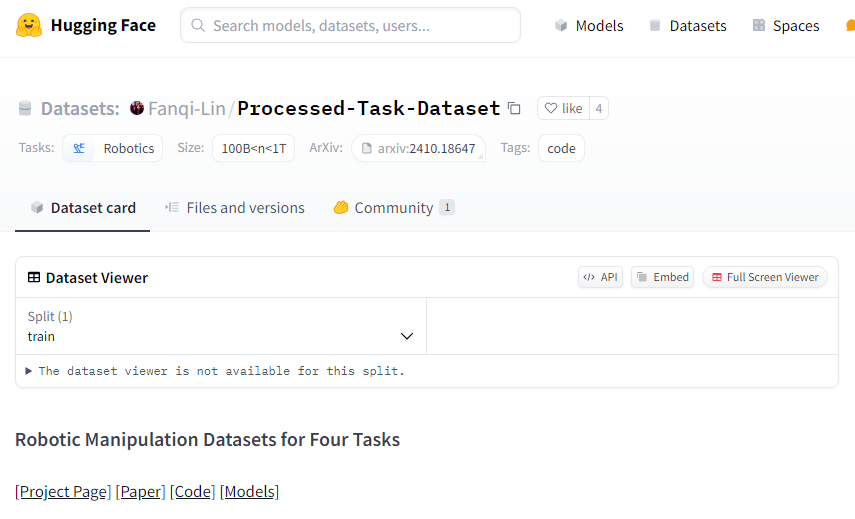The image size is (855, 519).
Task: Select the Dataset card tab
Action: 83,208
